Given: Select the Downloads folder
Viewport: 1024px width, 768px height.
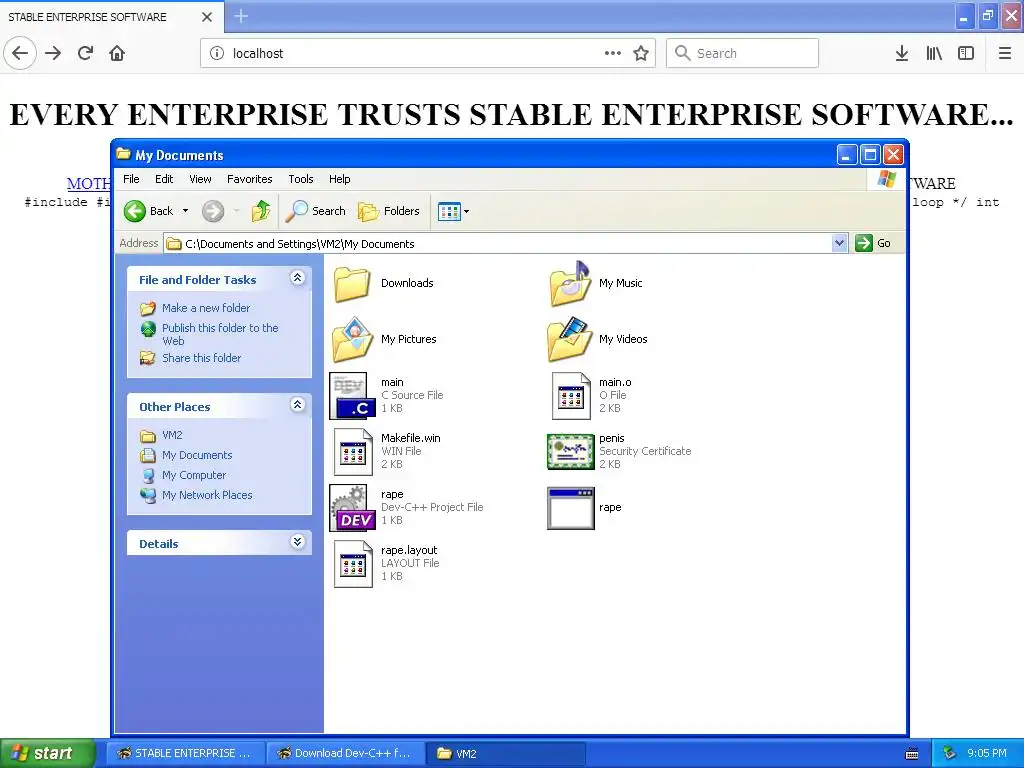Looking at the screenshot, I should (x=384, y=283).
